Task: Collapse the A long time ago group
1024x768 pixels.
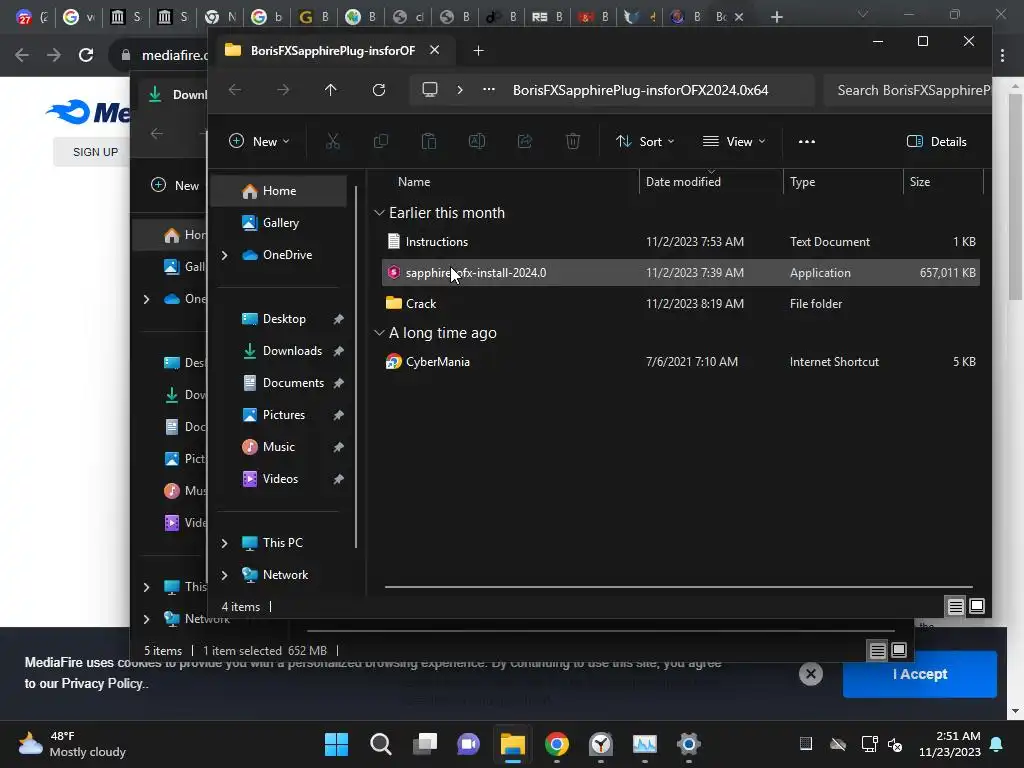Action: point(379,333)
